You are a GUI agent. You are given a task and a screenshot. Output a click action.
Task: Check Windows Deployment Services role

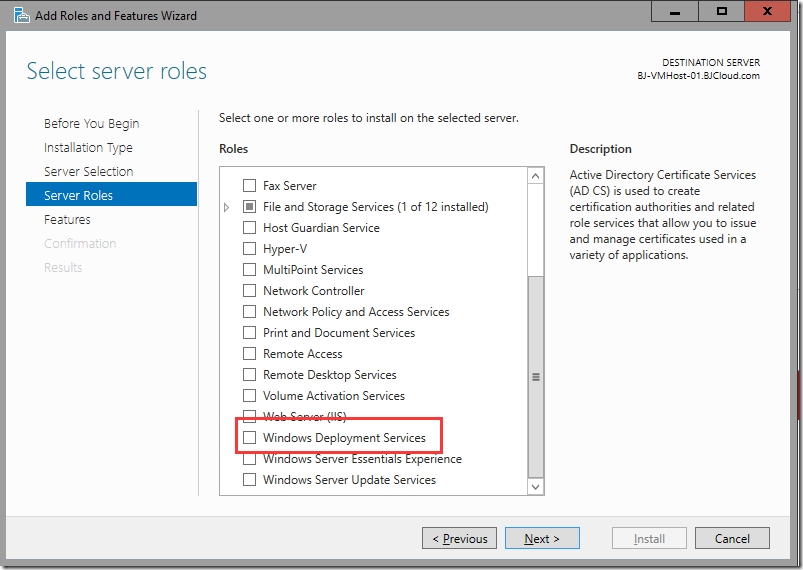tap(249, 437)
